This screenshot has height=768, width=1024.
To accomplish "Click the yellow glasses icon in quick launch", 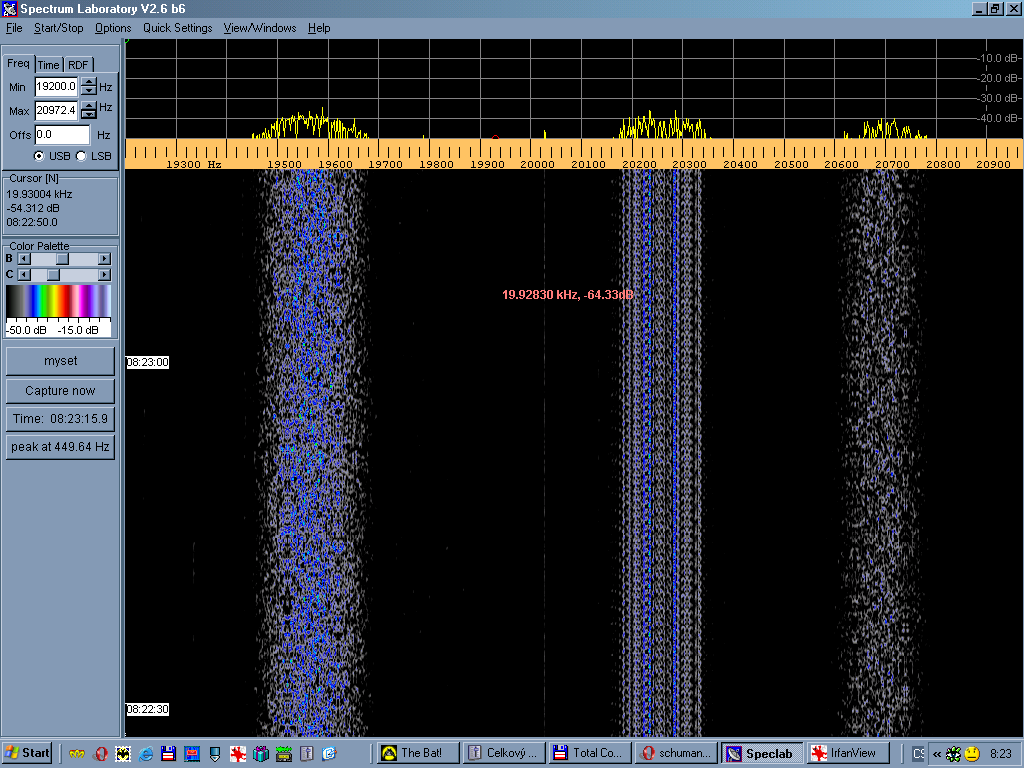I will point(77,754).
